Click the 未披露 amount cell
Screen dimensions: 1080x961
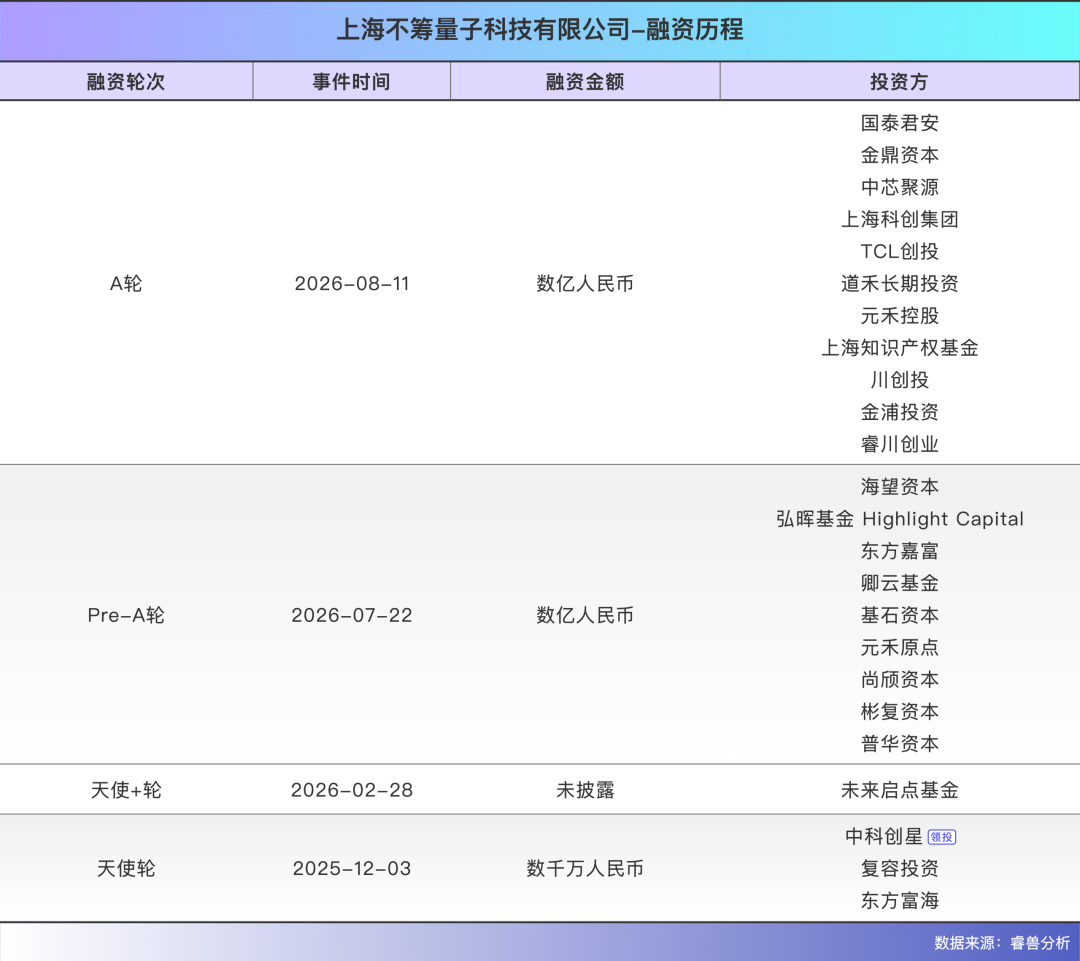585,789
